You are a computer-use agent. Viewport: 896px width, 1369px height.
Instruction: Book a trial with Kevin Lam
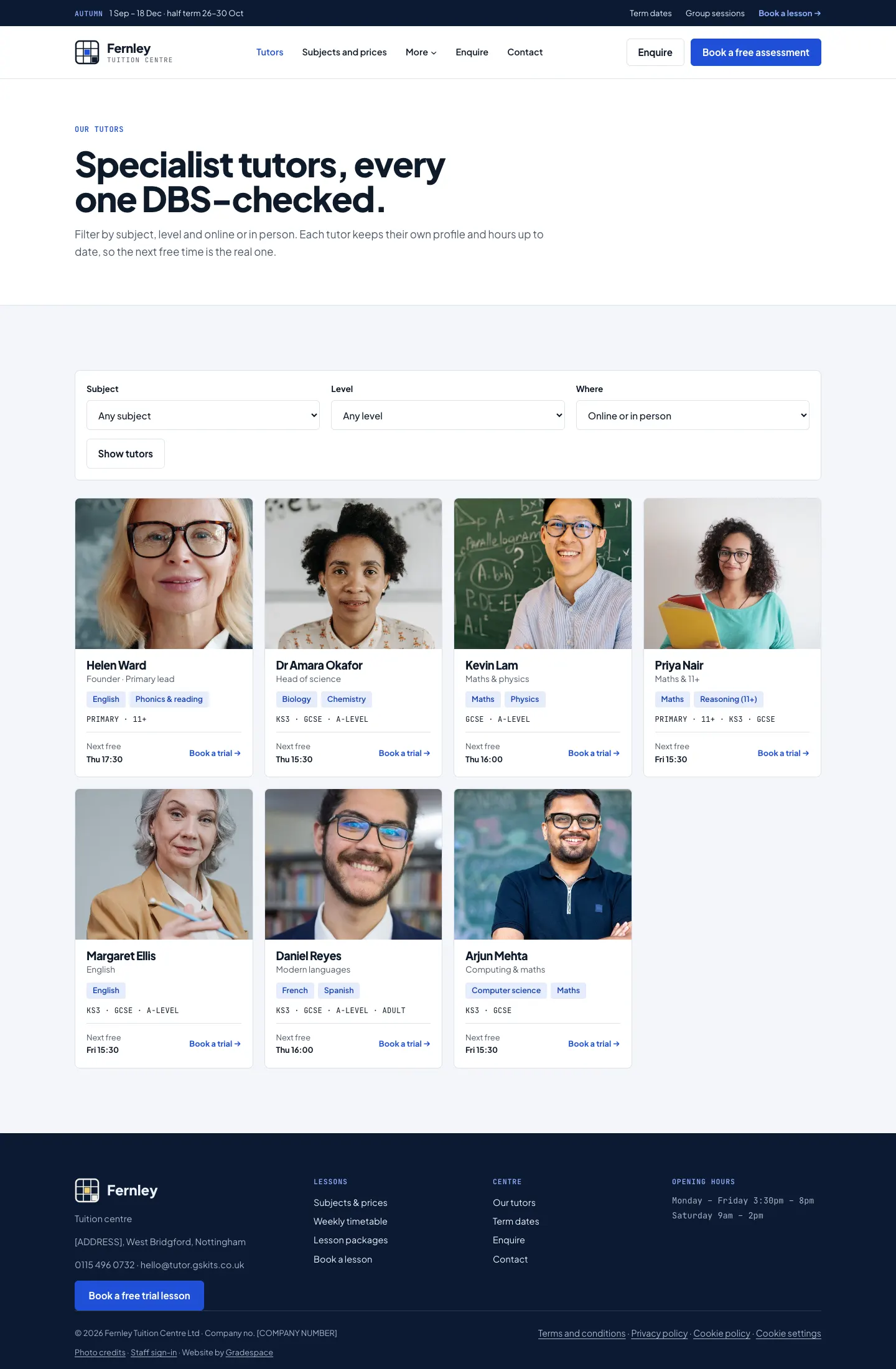[x=594, y=753]
